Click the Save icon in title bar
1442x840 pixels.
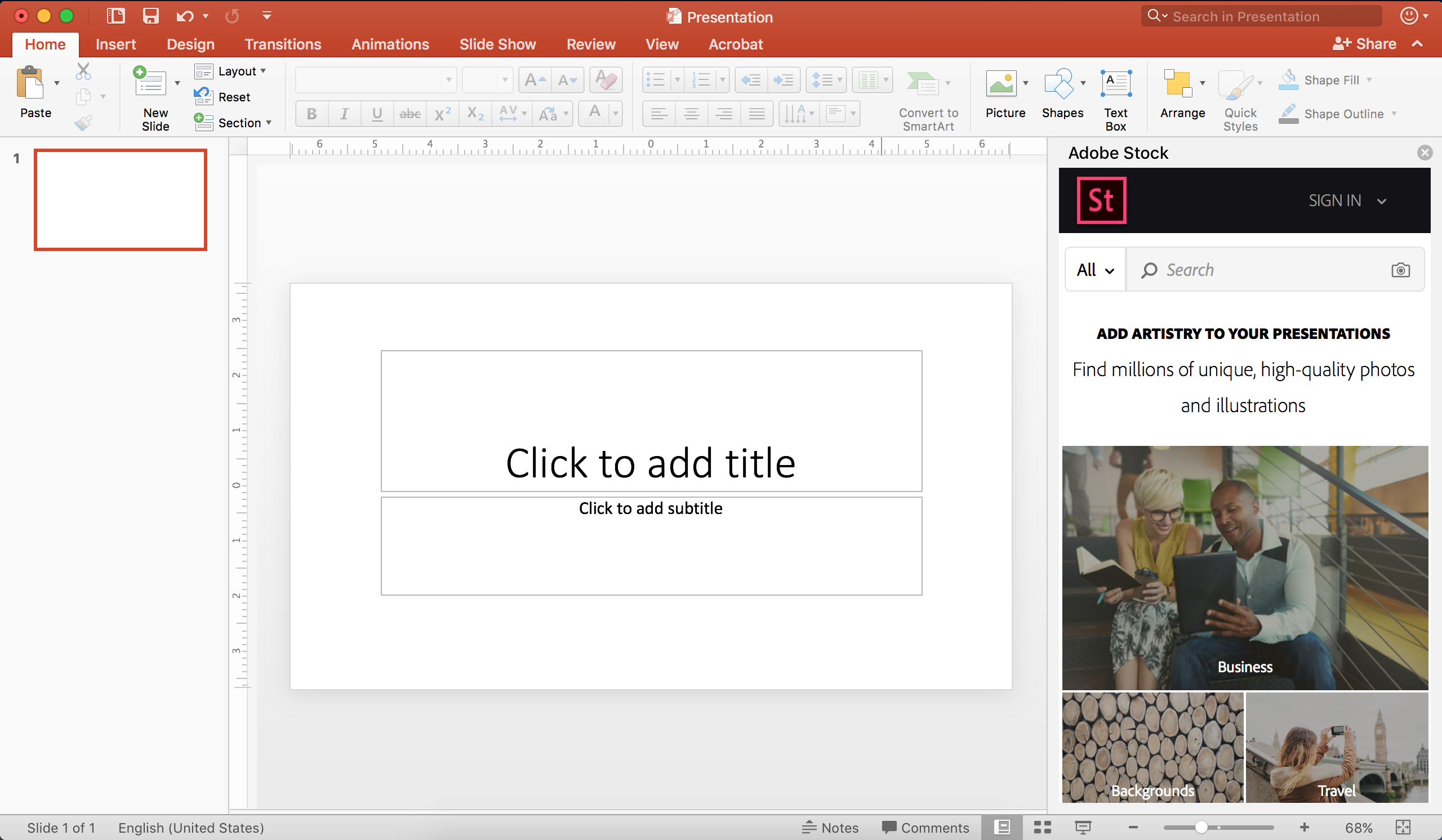150,16
